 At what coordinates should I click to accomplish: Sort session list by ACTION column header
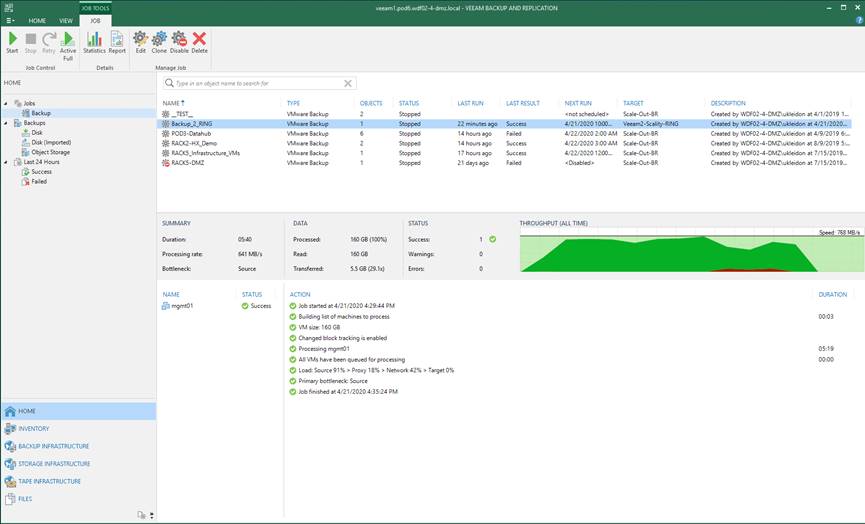300,295
